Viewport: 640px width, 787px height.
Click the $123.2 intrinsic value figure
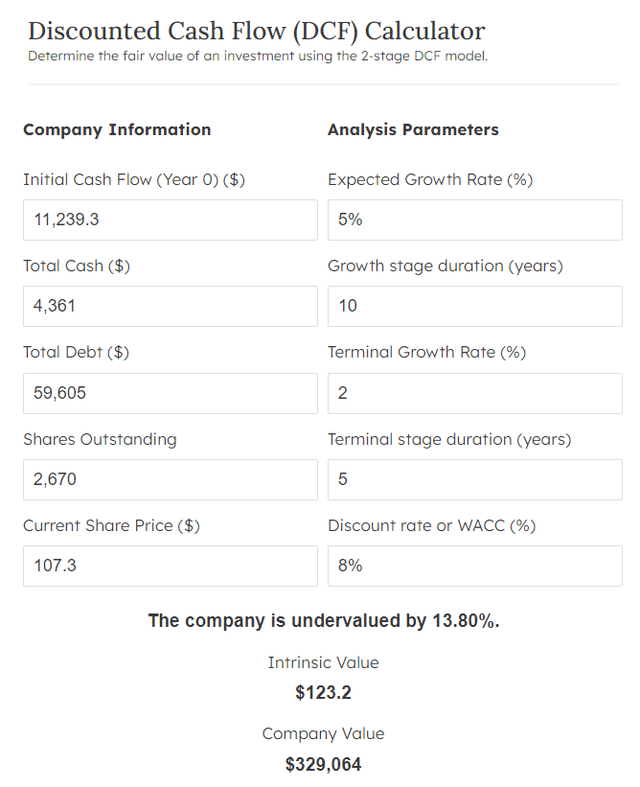(x=323, y=692)
